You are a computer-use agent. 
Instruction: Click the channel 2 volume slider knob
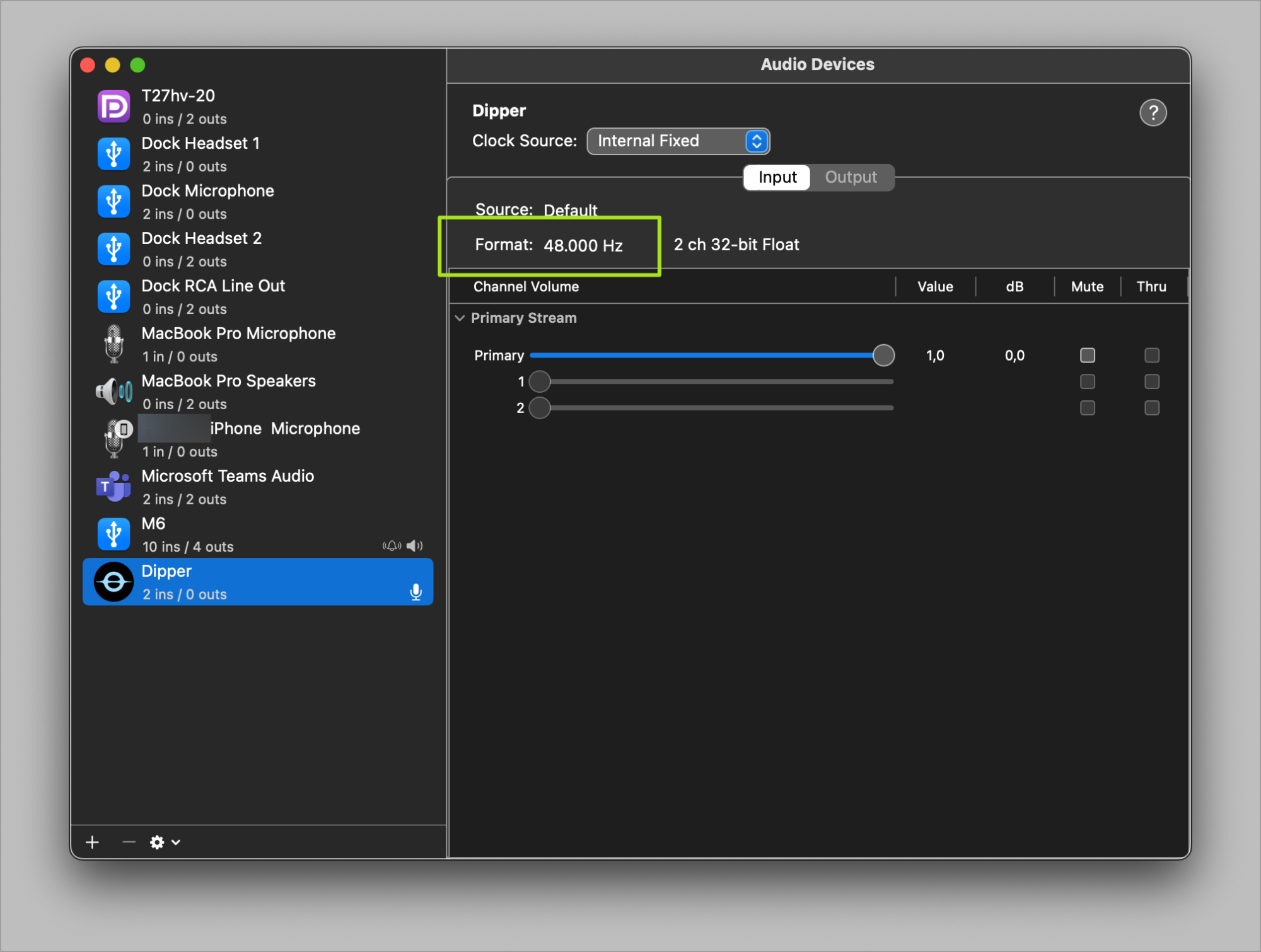click(x=540, y=408)
